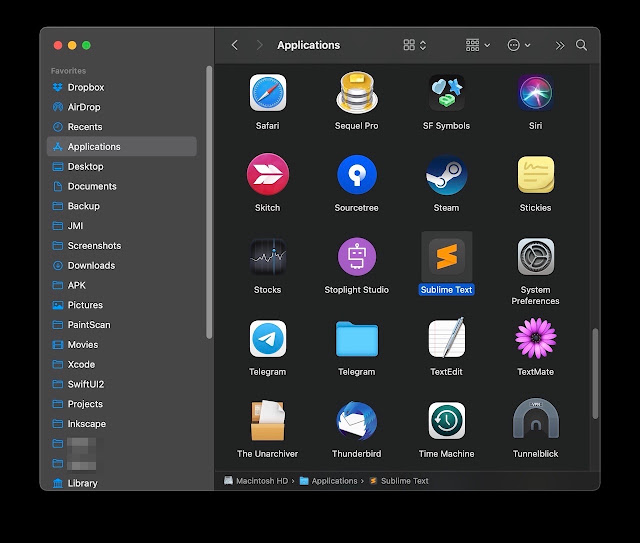Select the Stocks app icon
The image size is (640, 543).
pyautogui.click(x=268, y=257)
